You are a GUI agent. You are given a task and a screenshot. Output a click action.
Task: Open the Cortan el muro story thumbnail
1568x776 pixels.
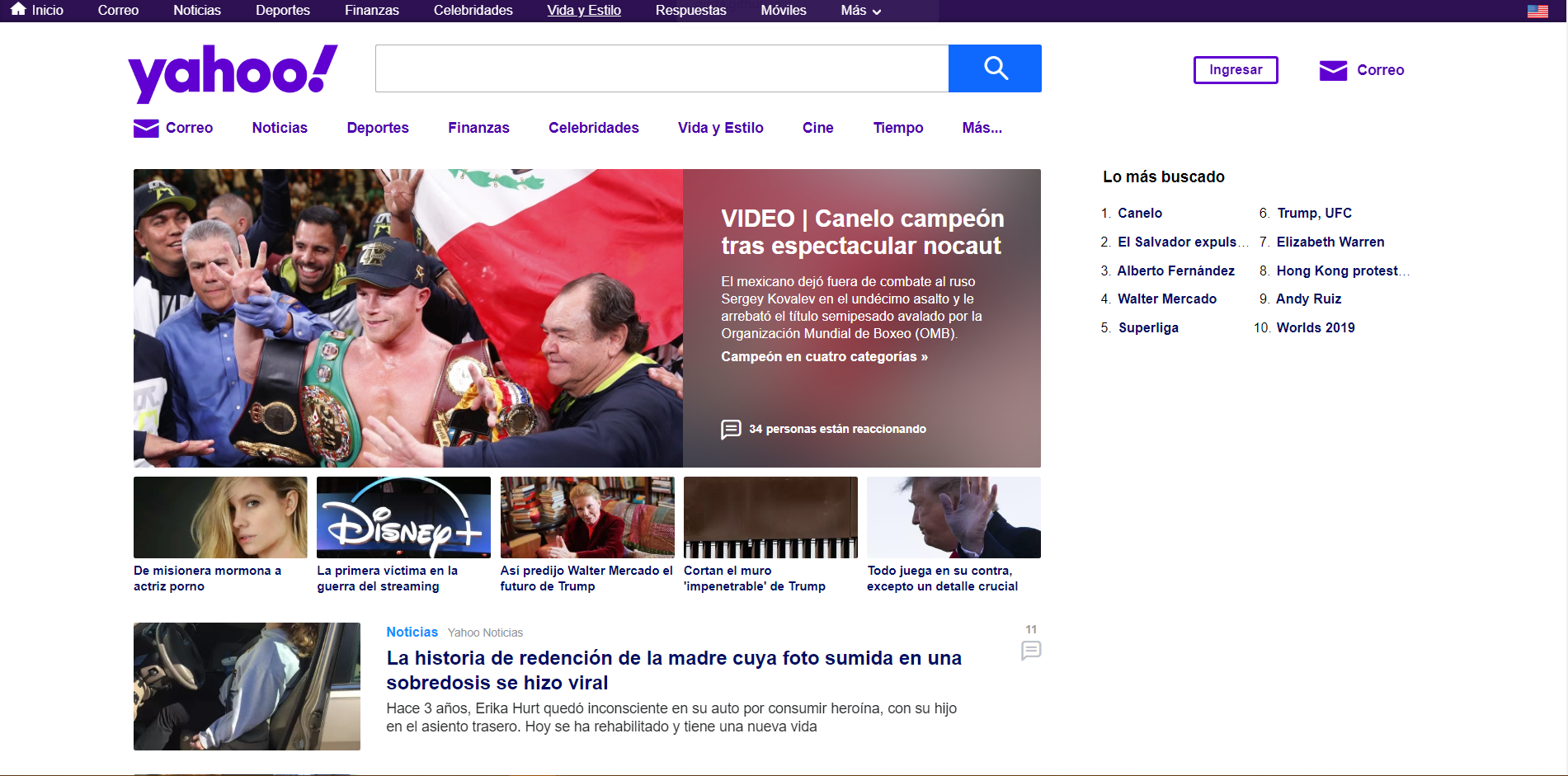point(770,517)
